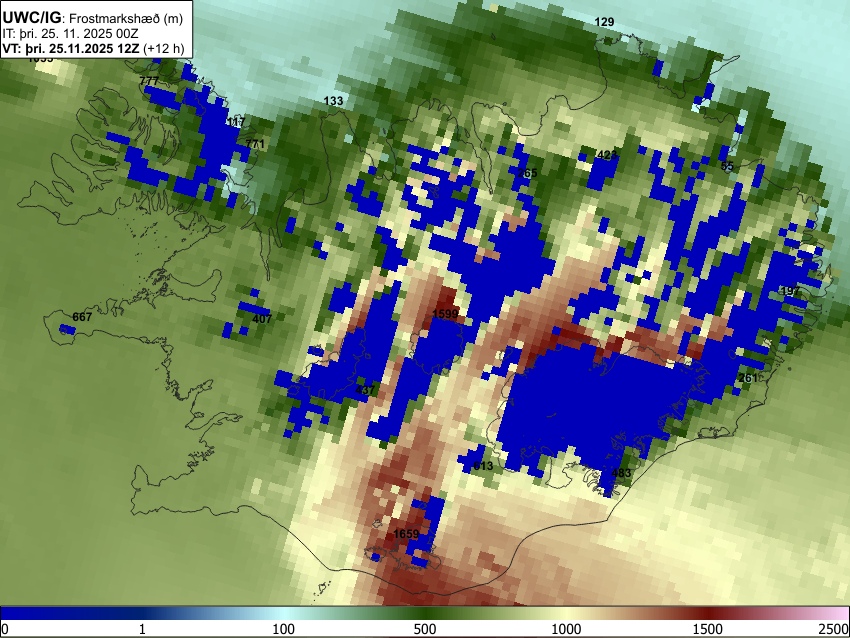Click the legend label 2500
The image size is (850, 638).
click(834, 629)
